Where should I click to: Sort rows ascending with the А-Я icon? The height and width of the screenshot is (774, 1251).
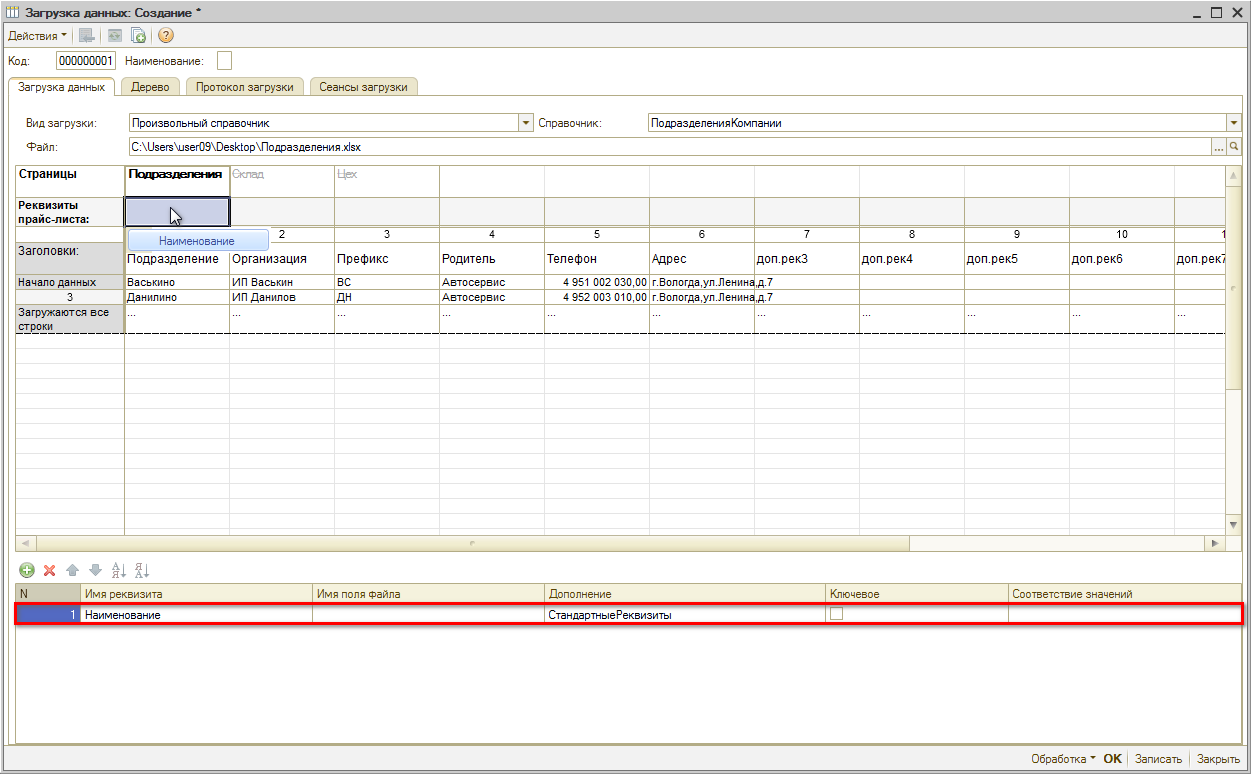point(118,570)
